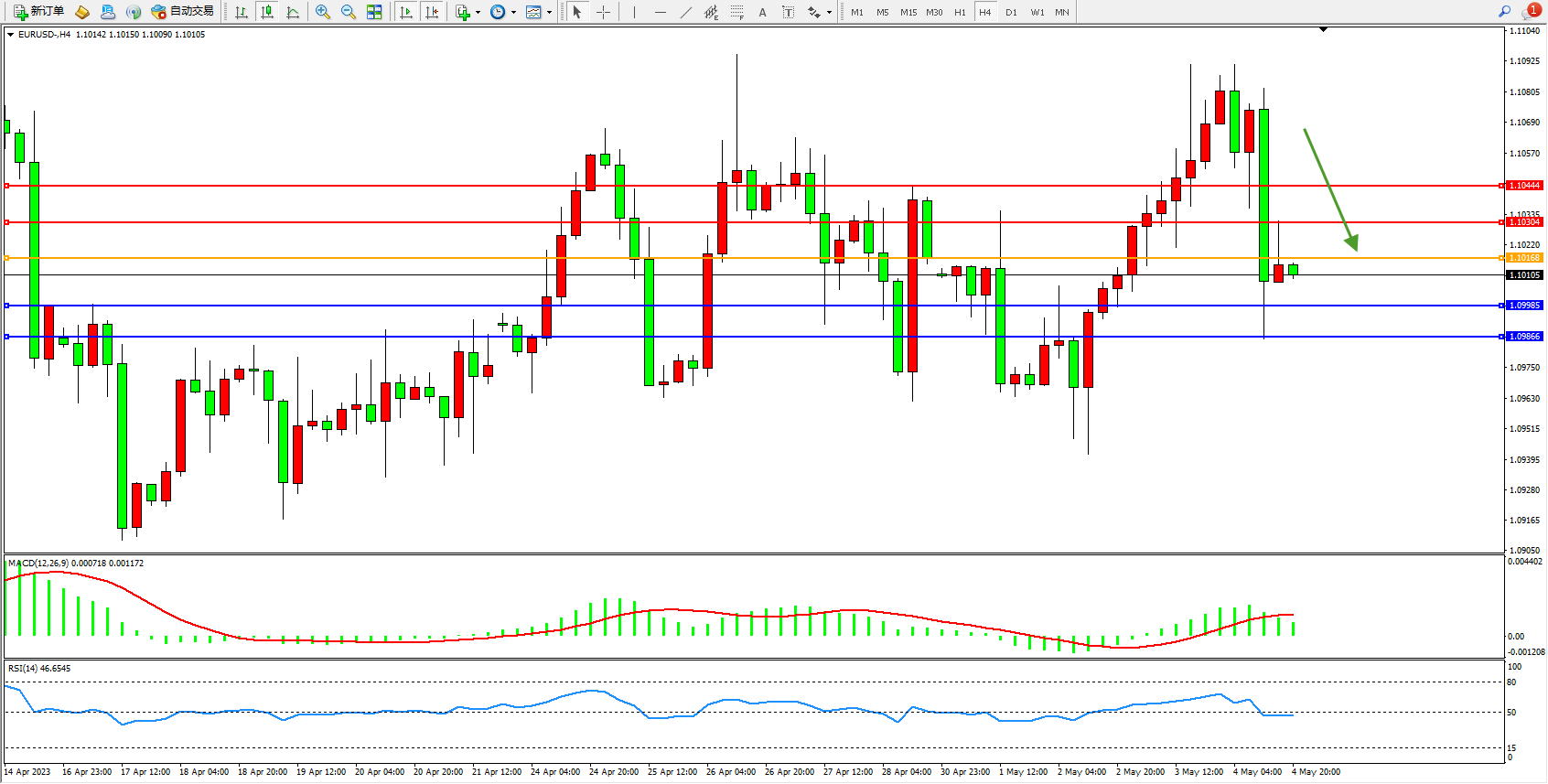Select the trendline drawing tool
The height and width of the screenshot is (784, 1548).
pyautogui.click(x=686, y=12)
